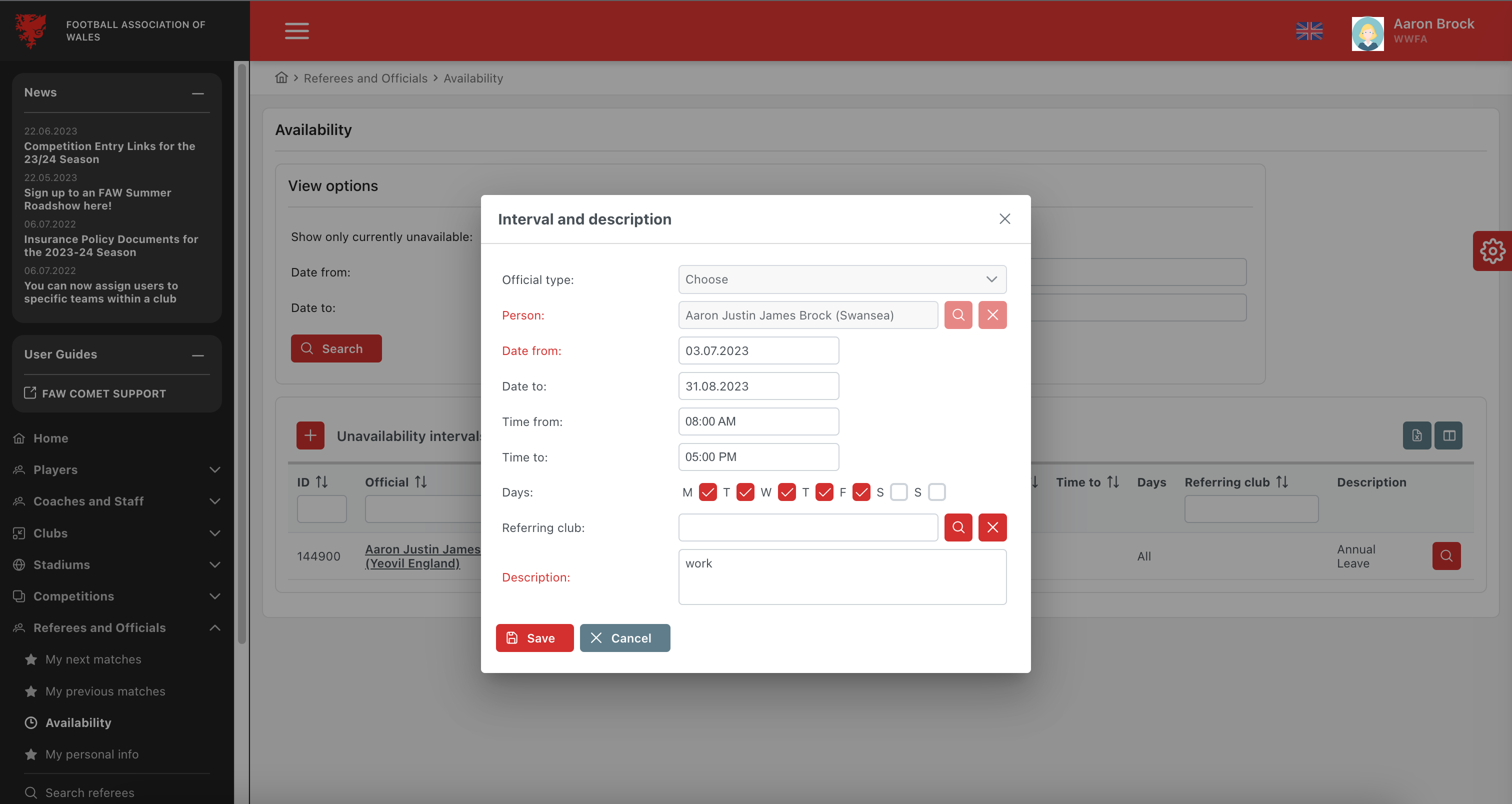Click the Save button

(x=534, y=638)
